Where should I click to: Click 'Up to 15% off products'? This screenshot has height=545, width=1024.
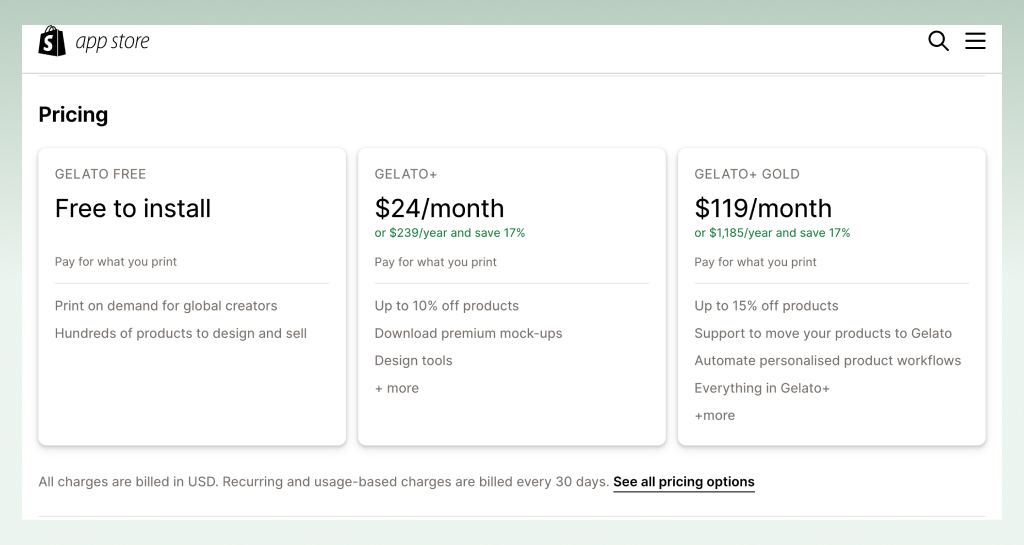coord(767,305)
